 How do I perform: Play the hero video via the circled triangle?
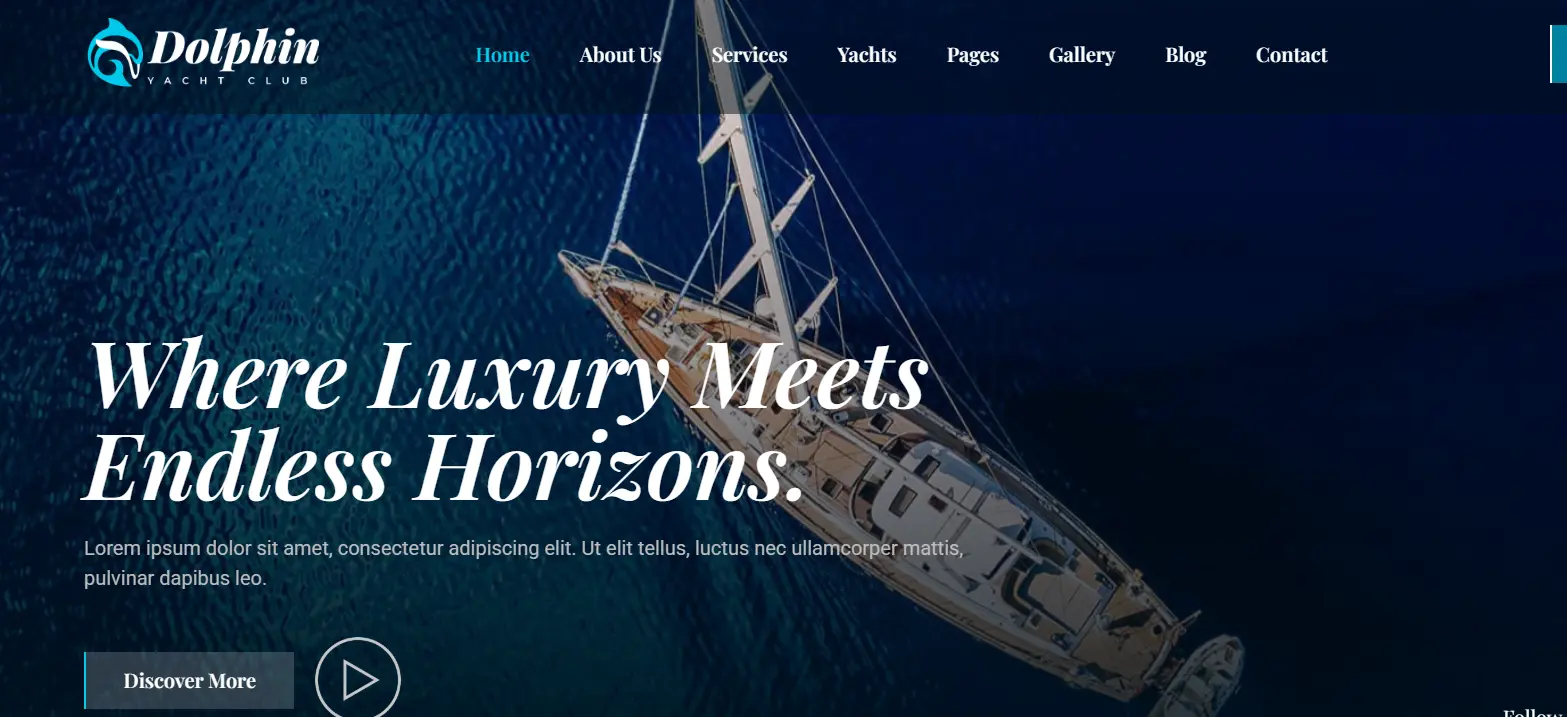358,680
